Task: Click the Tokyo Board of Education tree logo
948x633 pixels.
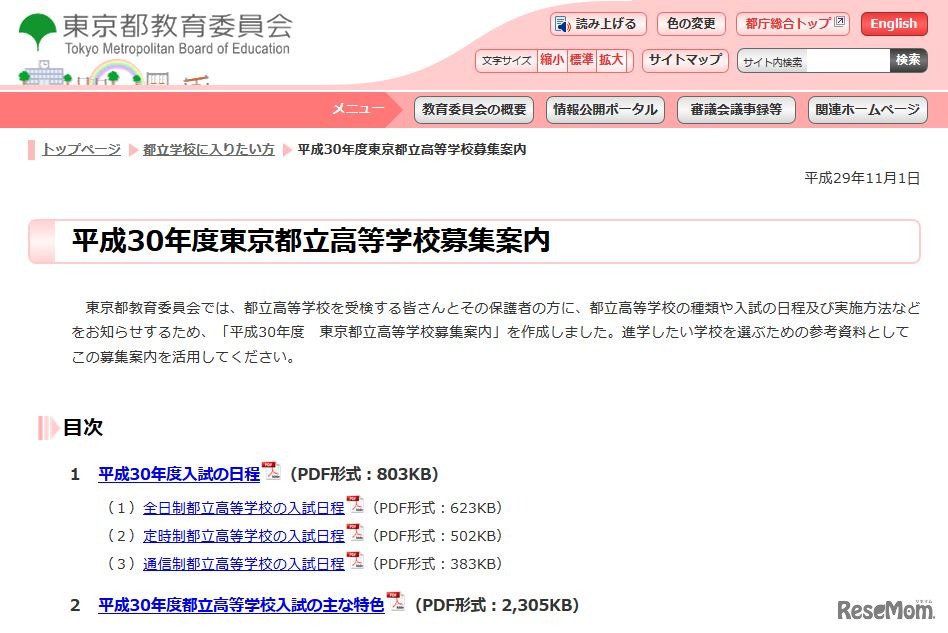Action: [36, 26]
